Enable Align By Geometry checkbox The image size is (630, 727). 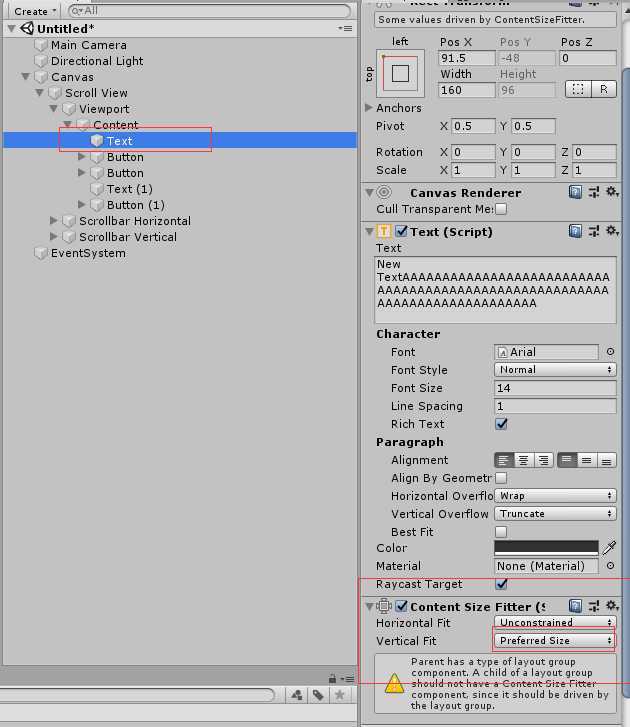501,478
